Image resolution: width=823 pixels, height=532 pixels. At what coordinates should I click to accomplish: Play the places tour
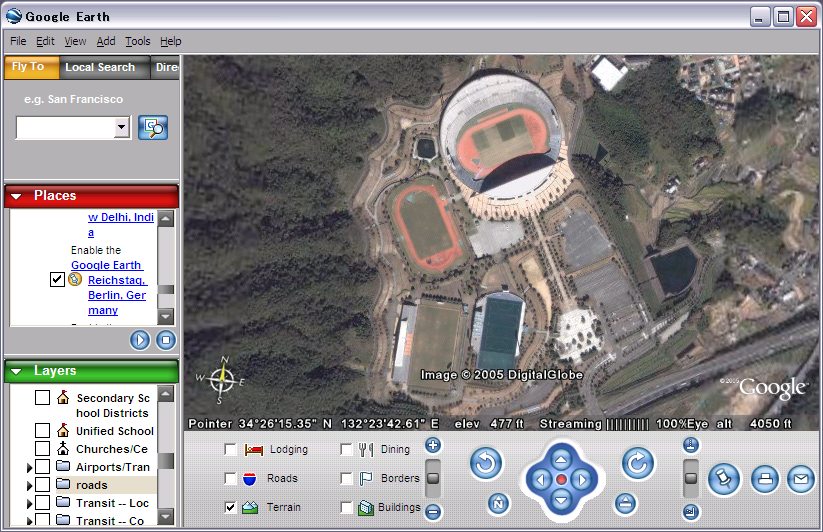click(x=140, y=340)
